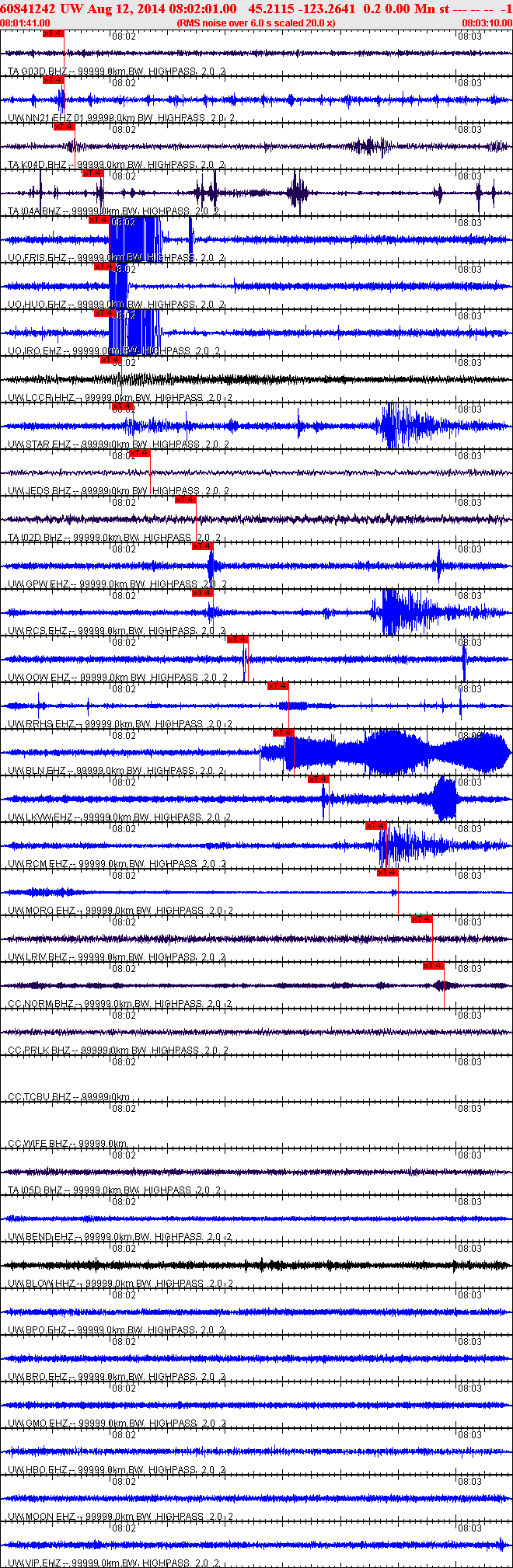
Task: Click the red pick flag on UW.LKVW trace
Action: pyautogui.click(x=318, y=779)
